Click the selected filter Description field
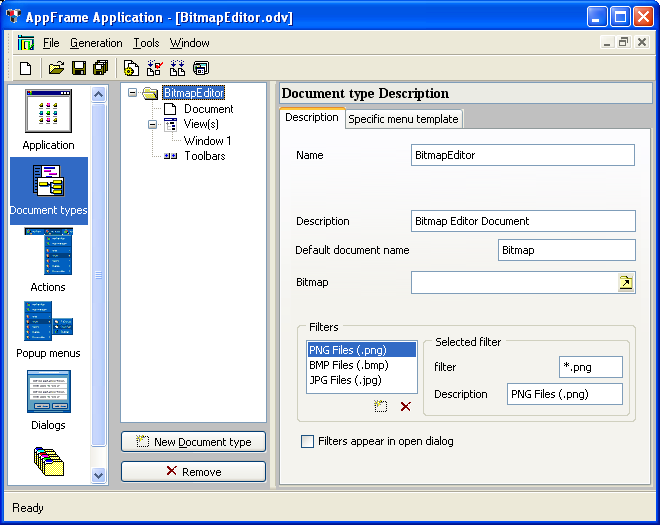This screenshot has height=525, width=660. point(564,394)
